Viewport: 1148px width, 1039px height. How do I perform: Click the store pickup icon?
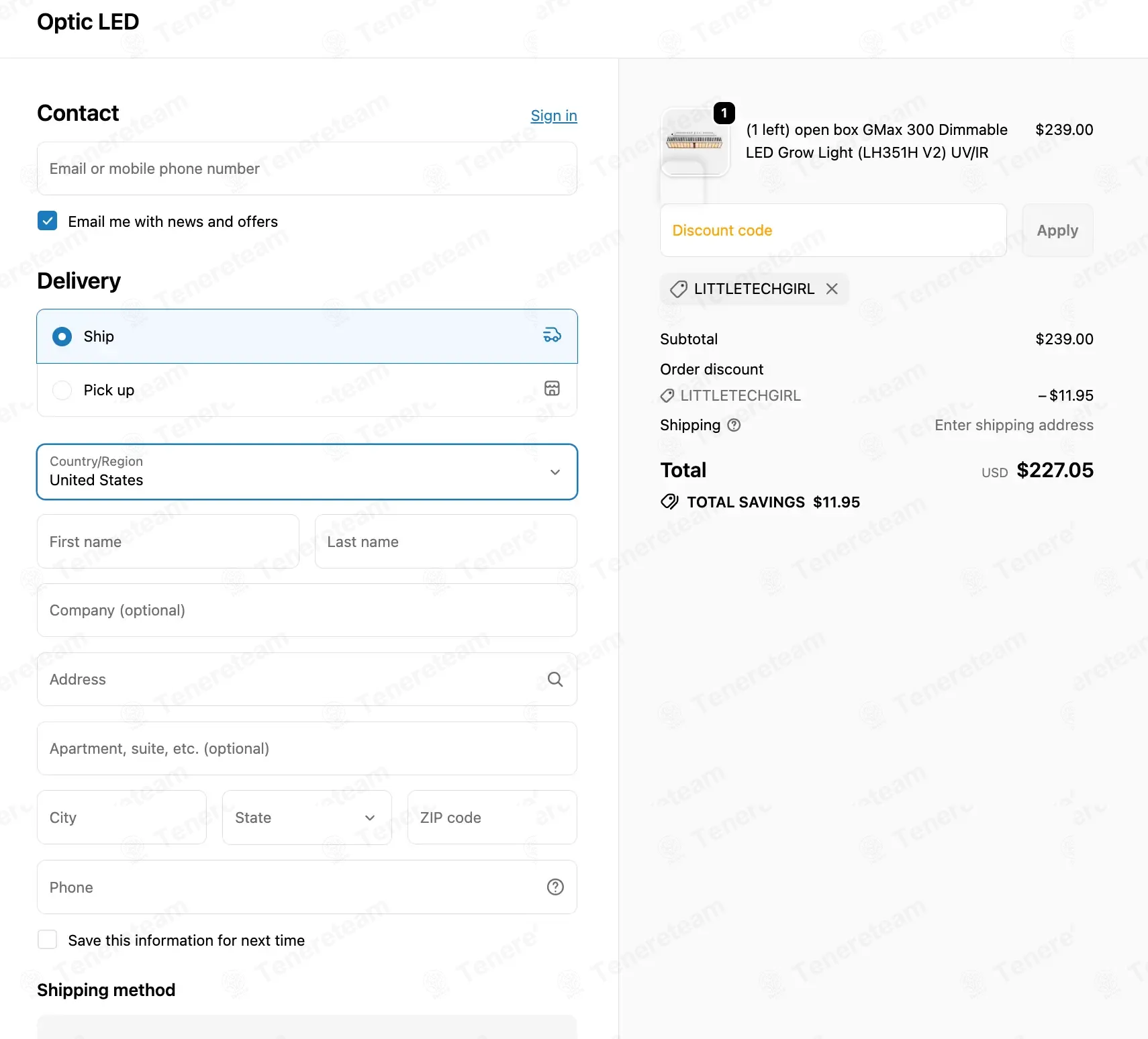pyautogui.click(x=552, y=389)
